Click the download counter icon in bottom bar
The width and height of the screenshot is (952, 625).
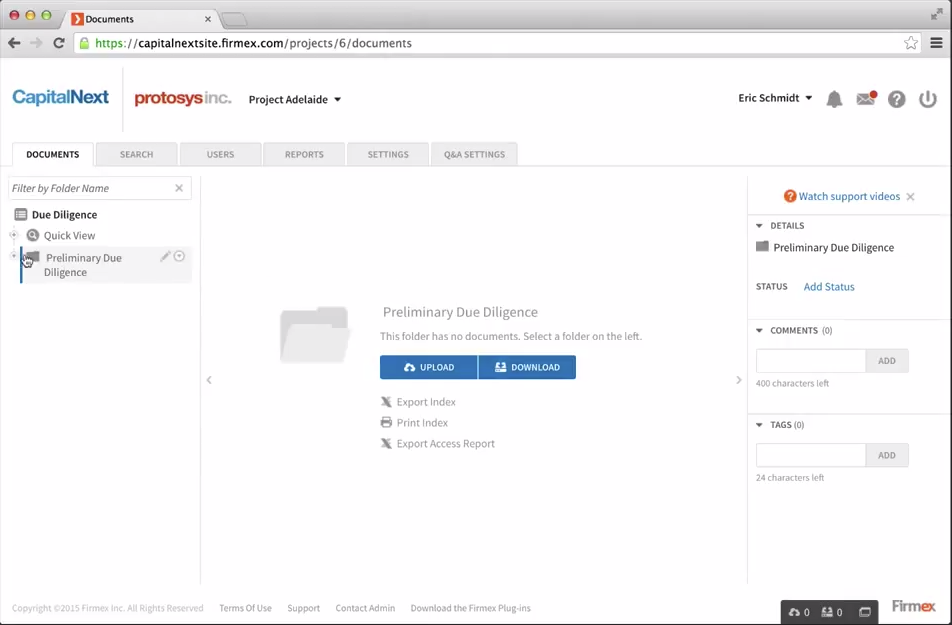point(827,612)
